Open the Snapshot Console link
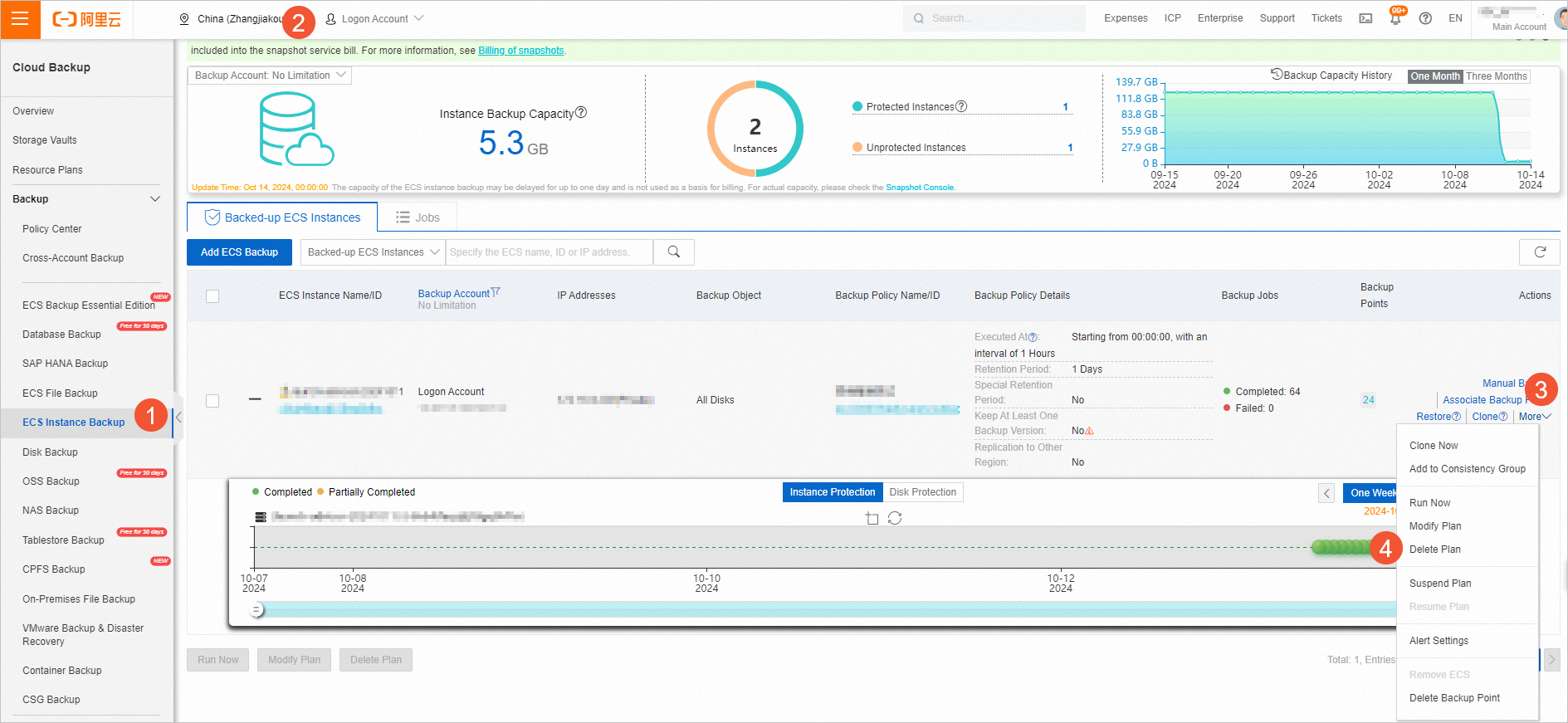This screenshot has width=1568, height=723. tap(920, 188)
